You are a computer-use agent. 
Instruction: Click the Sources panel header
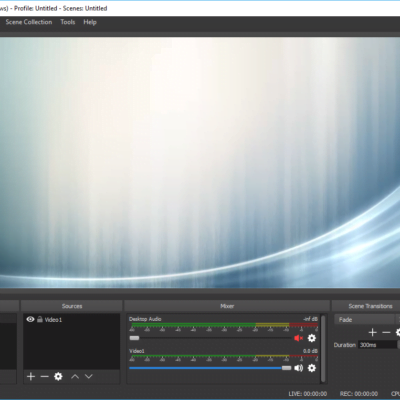72,306
